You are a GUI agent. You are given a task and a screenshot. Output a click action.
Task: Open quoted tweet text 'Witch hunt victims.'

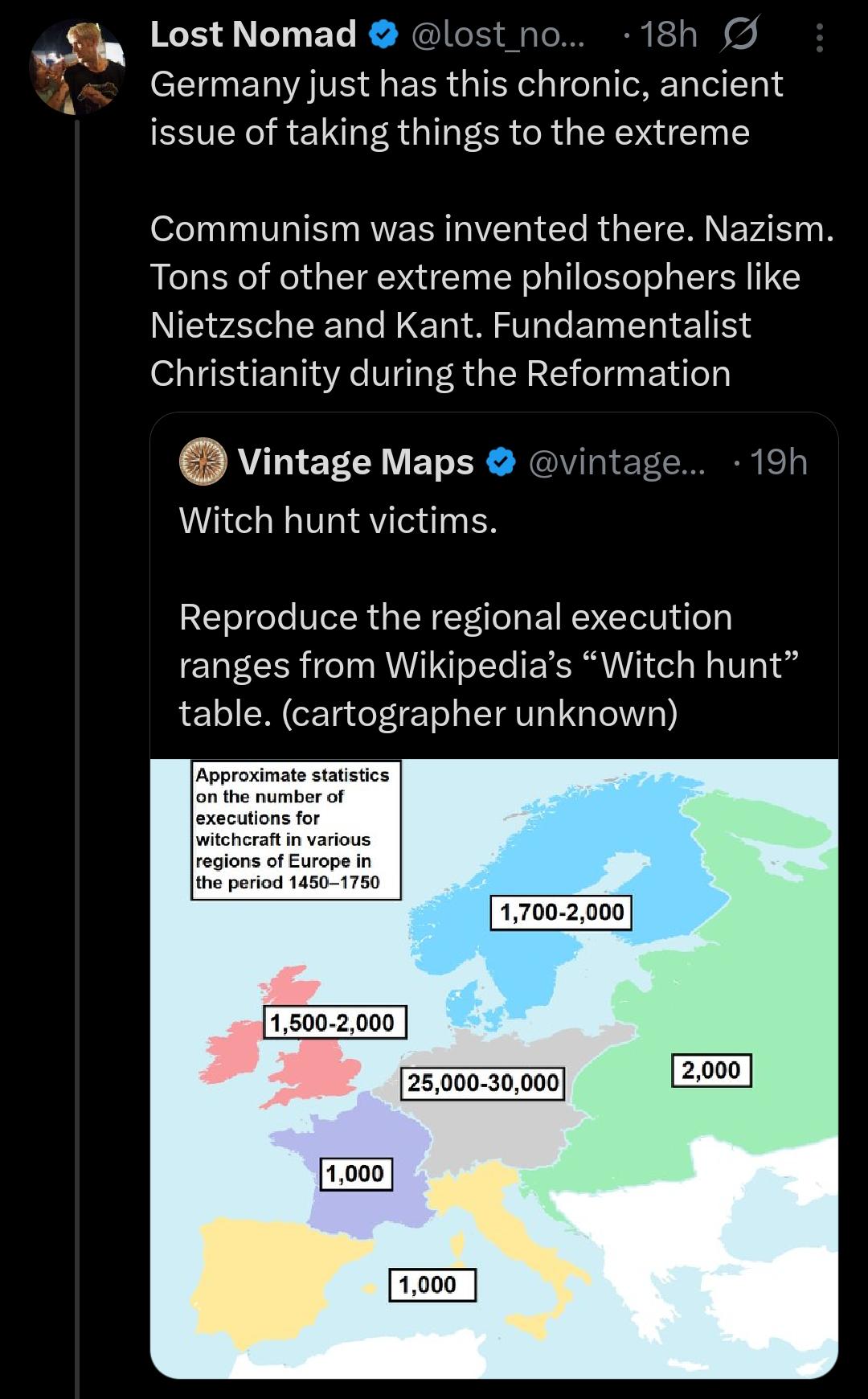pyautogui.click(x=338, y=521)
